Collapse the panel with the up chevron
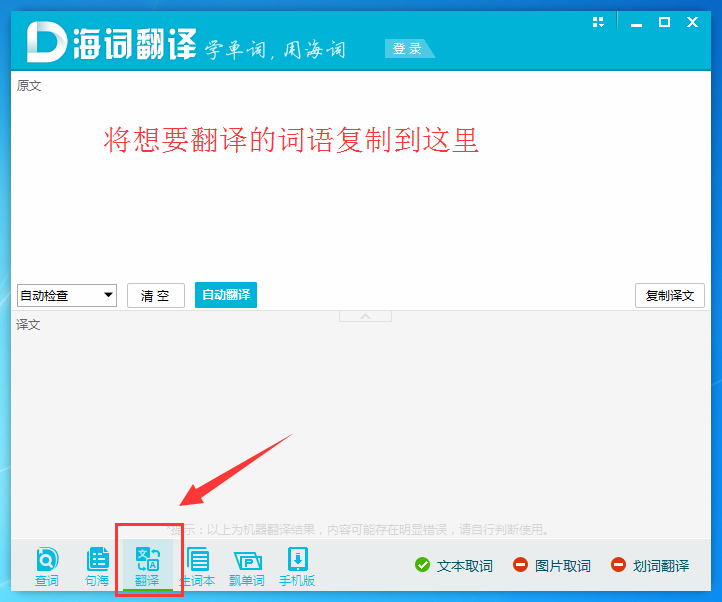Viewport: 722px width, 602px height. [x=364, y=316]
